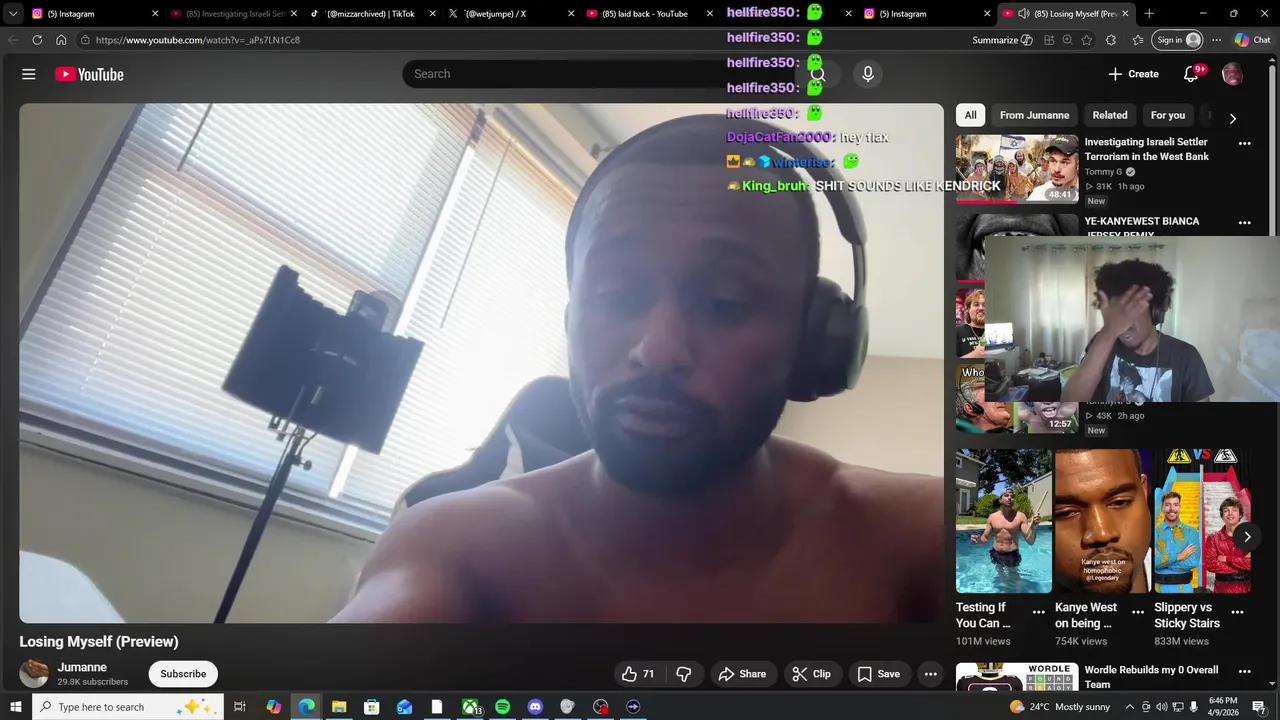Viewport: 1280px width, 720px height.
Task: Open options for YE-KANYEWEST BIANCA video
Action: click(x=1245, y=222)
